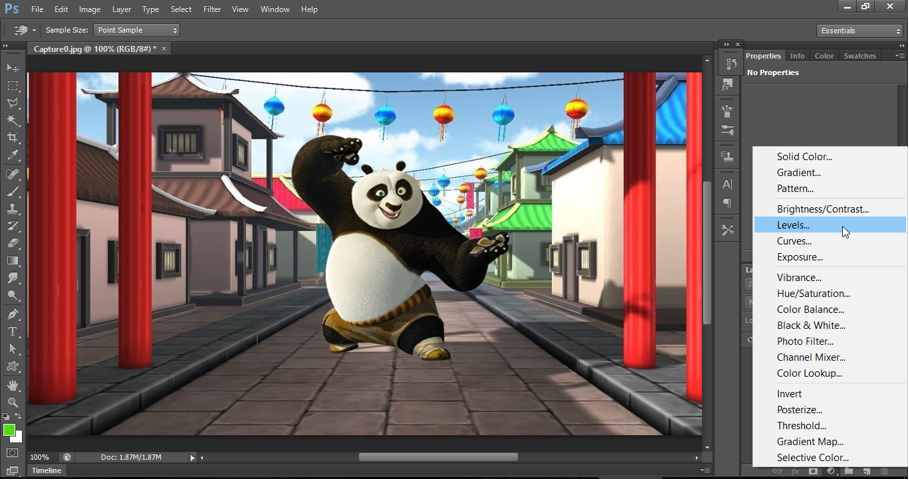909x480 pixels.
Task: Select the Smudge tool
Action: click(12, 278)
